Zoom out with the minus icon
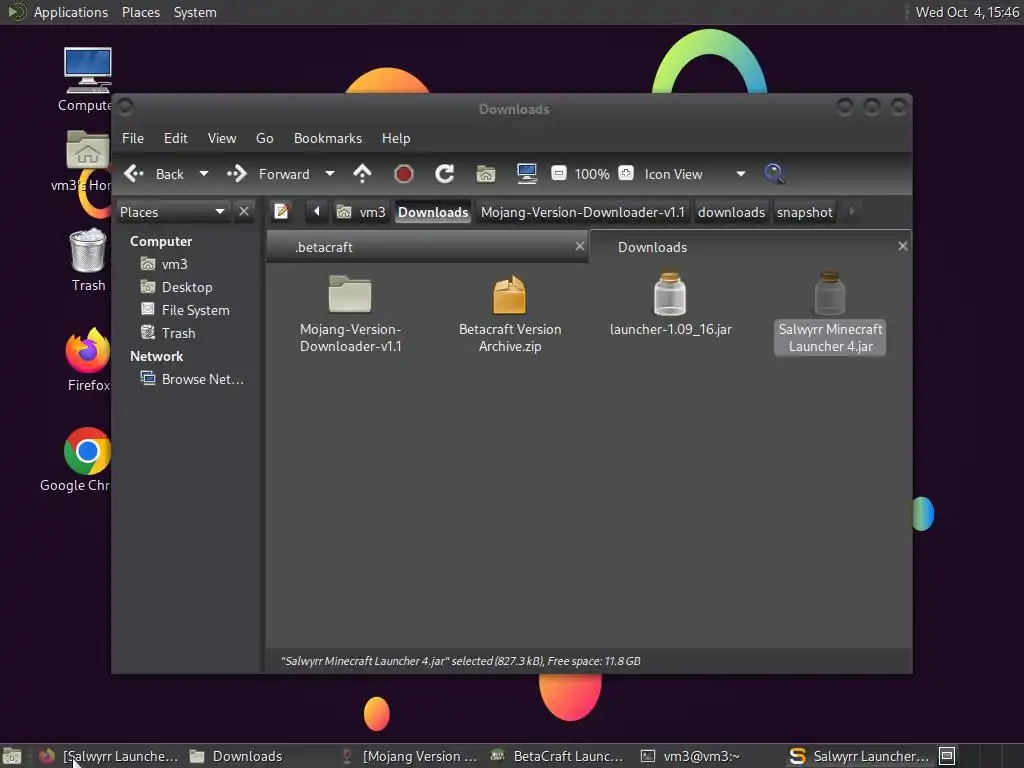 coord(558,174)
